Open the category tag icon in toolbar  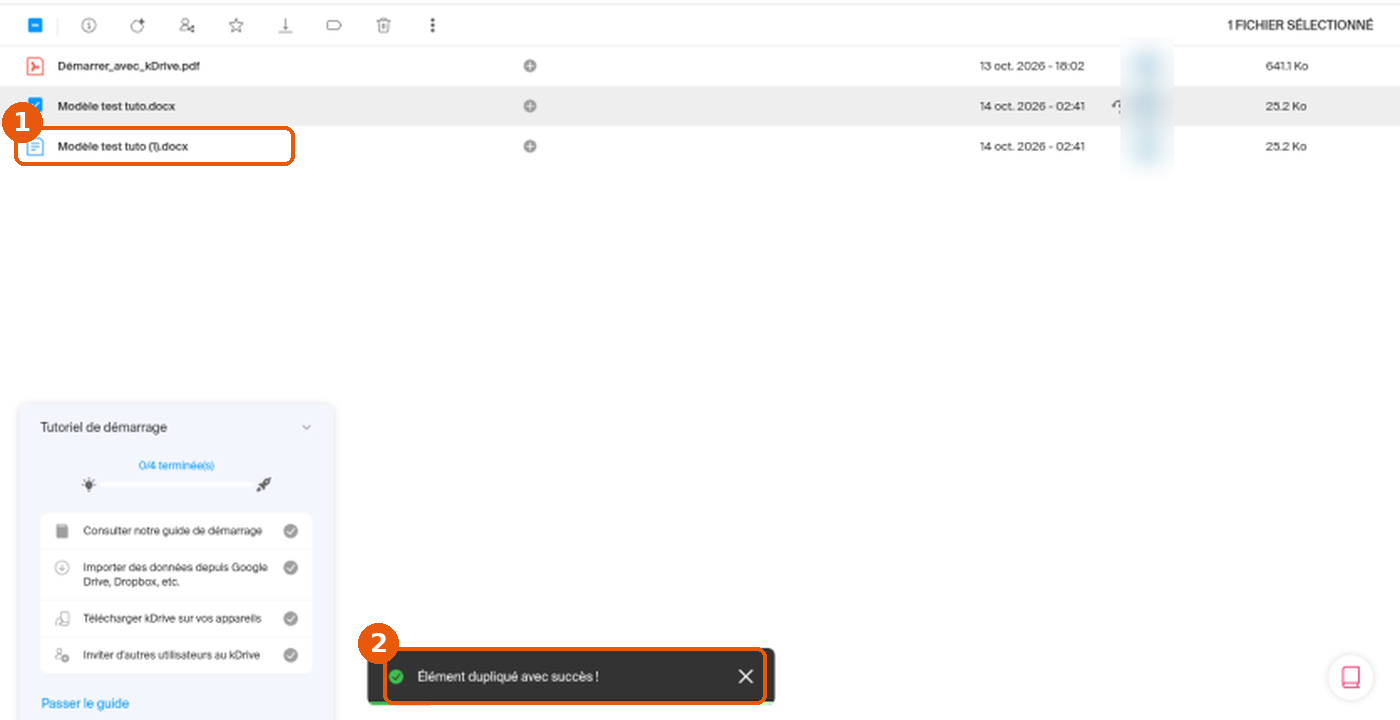(334, 25)
